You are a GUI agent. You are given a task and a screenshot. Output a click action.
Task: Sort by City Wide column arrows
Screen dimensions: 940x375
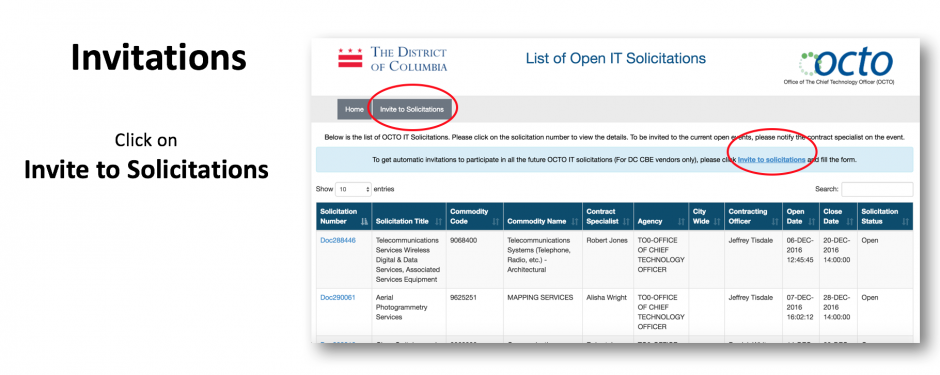click(715, 222)
